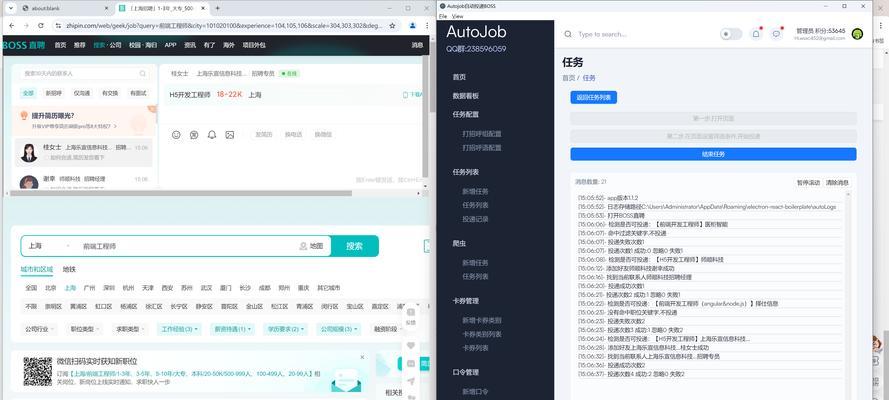Click 返回任务列表 button

594,97
